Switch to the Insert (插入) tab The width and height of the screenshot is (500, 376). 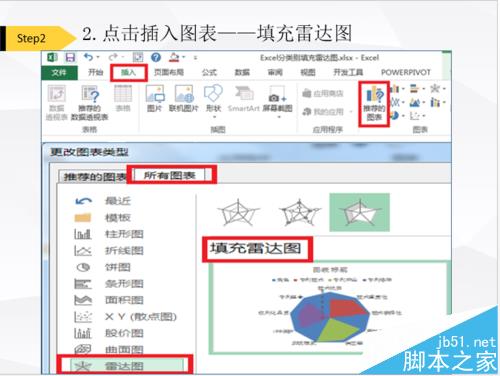128,72
